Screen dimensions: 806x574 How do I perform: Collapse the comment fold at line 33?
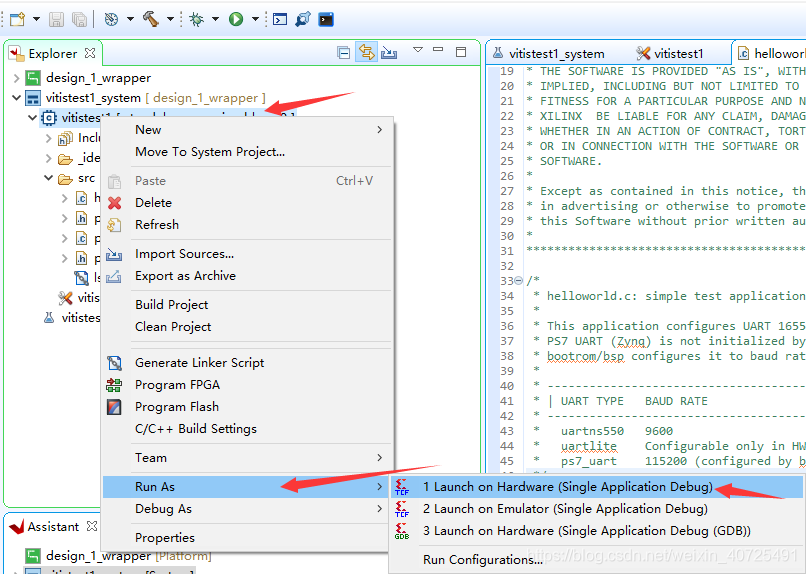(x=519, y=281)
